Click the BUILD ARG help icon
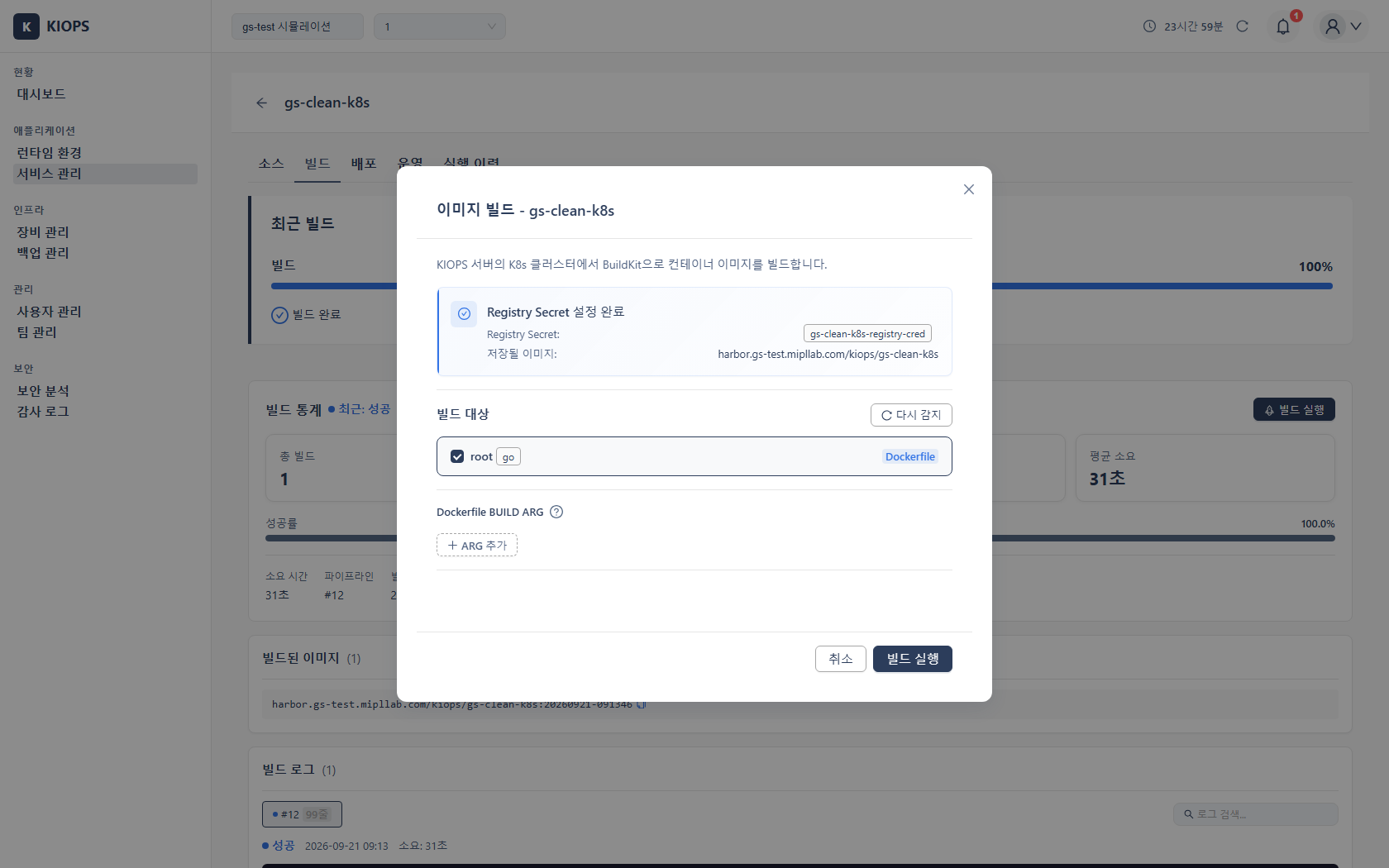Screen dimensions: 1389x868 [x=556, y=512]
